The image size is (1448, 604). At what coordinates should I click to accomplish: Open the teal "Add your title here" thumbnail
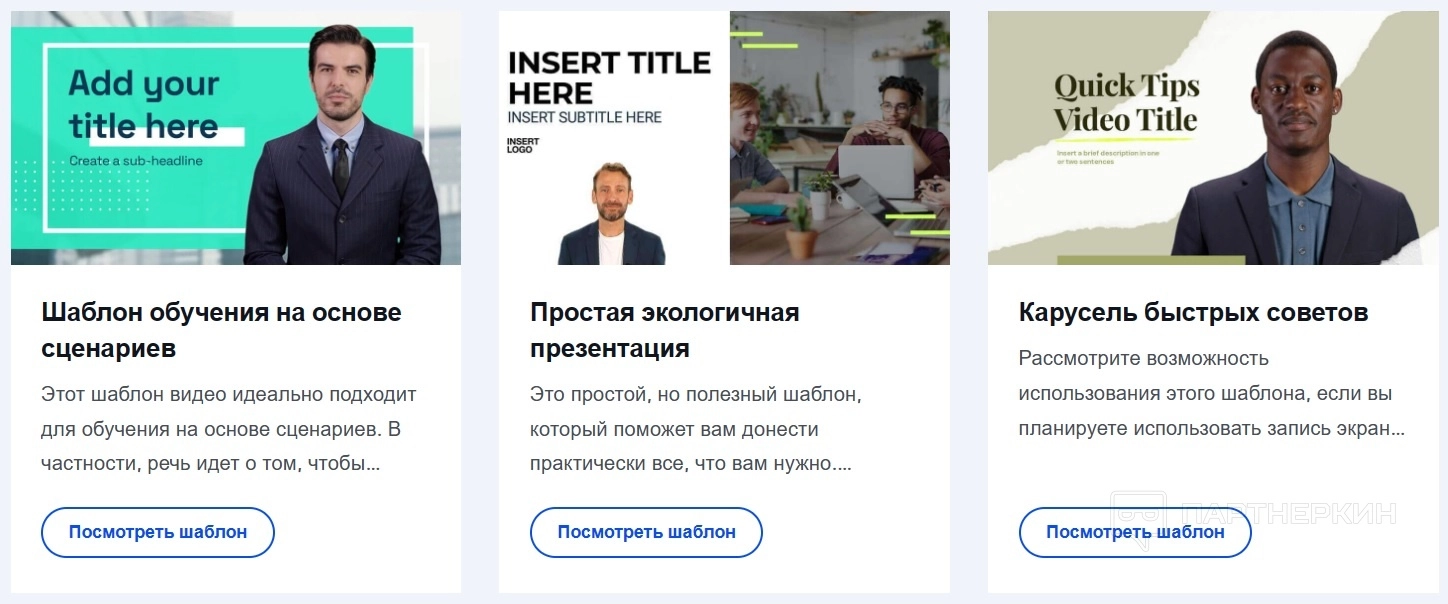(x=236, y=138)
